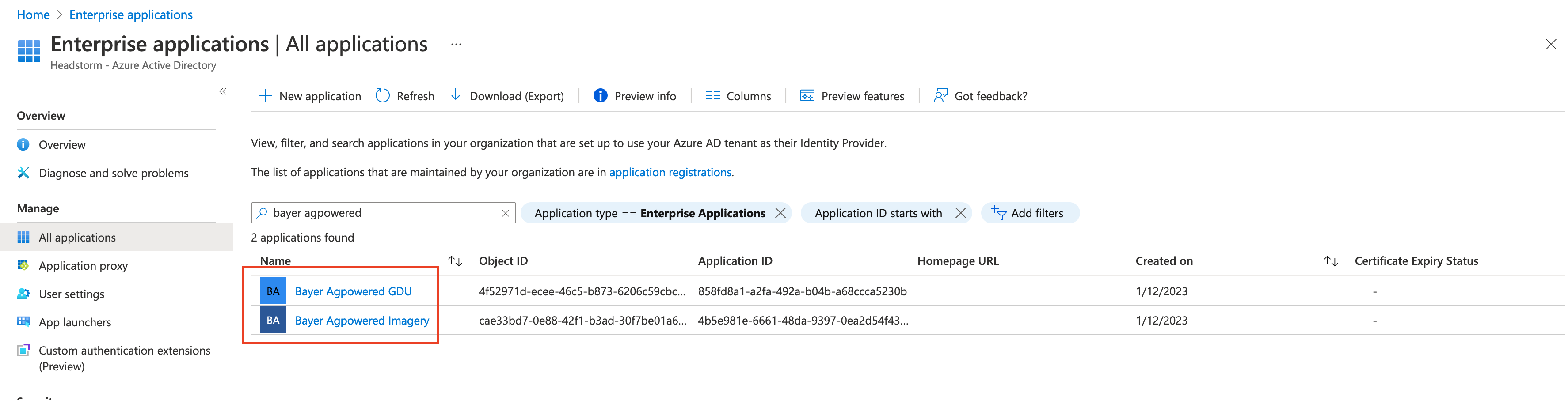The height and width of the screenshot is (400, 1568).
Task: Click the Refresh circular arrow icon
Action: (x=382, y=95)
